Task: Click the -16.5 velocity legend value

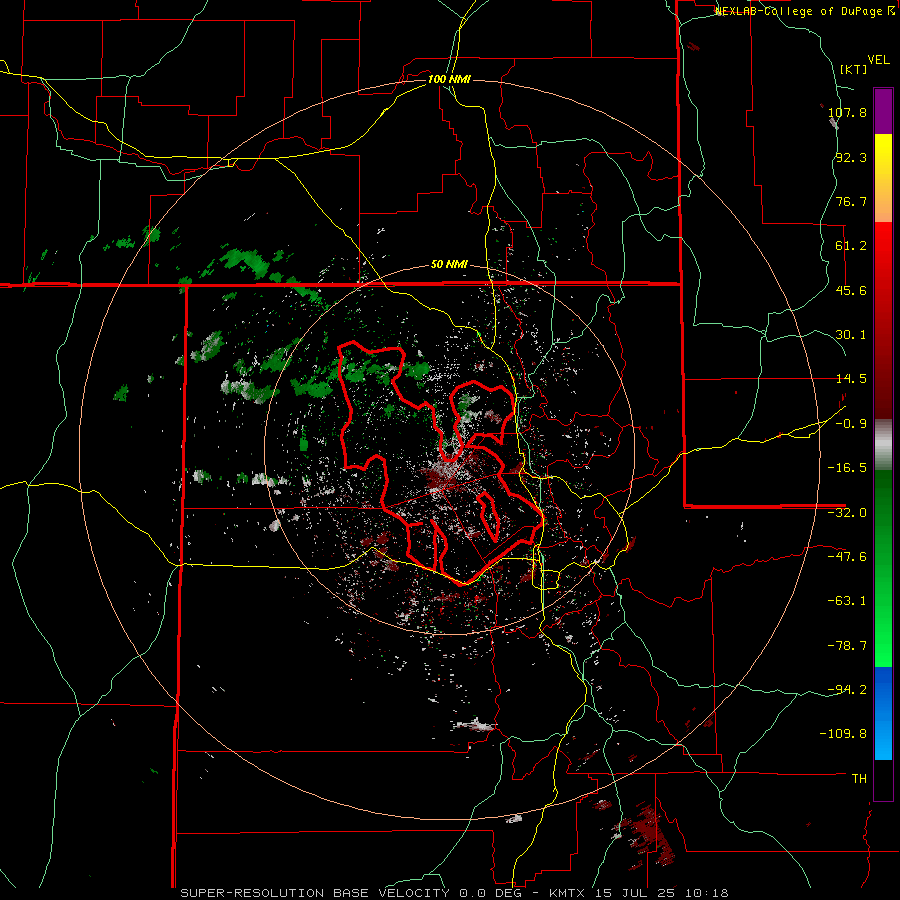Action: tap(847, 468)
